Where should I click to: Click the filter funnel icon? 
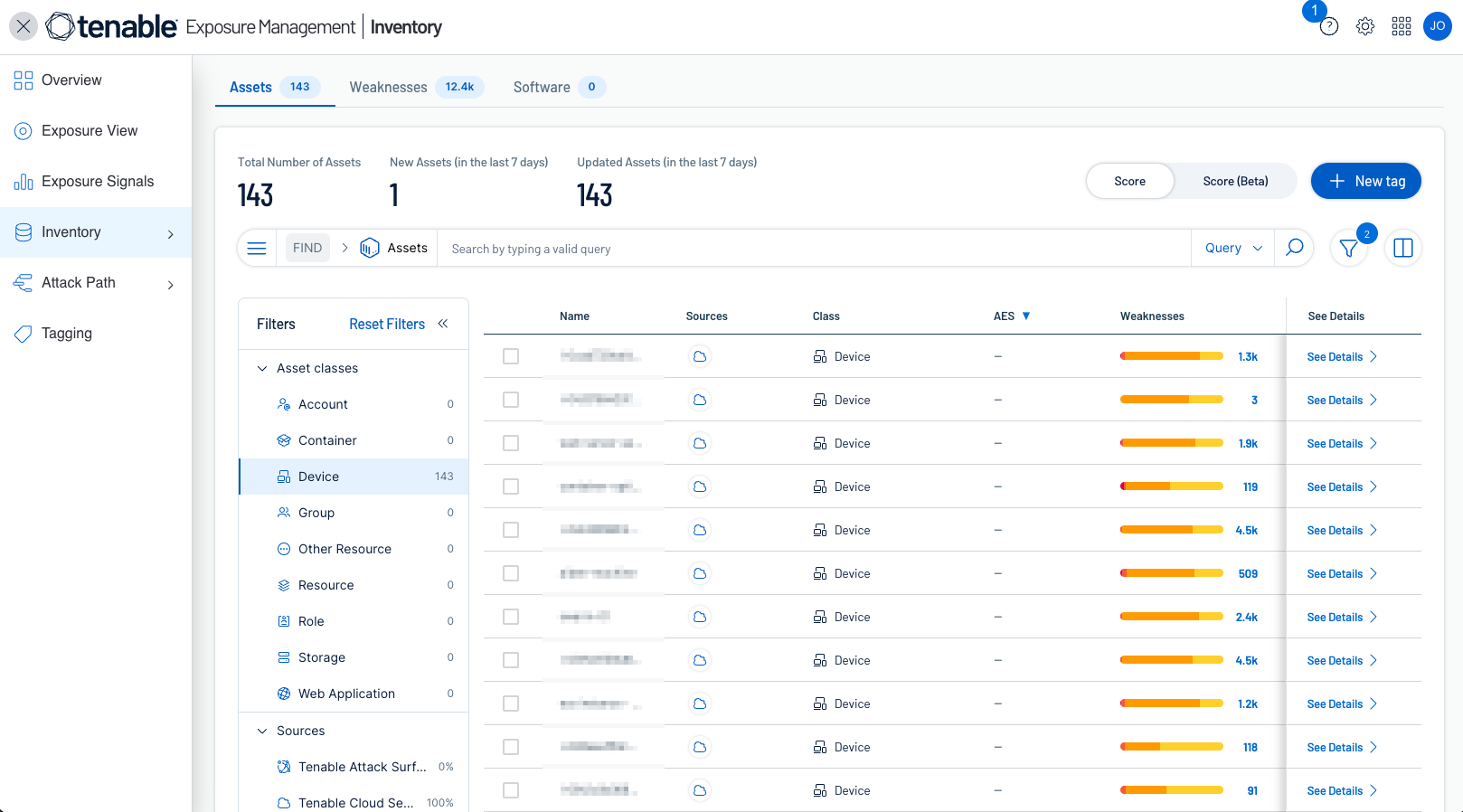tap(1348, 249)
